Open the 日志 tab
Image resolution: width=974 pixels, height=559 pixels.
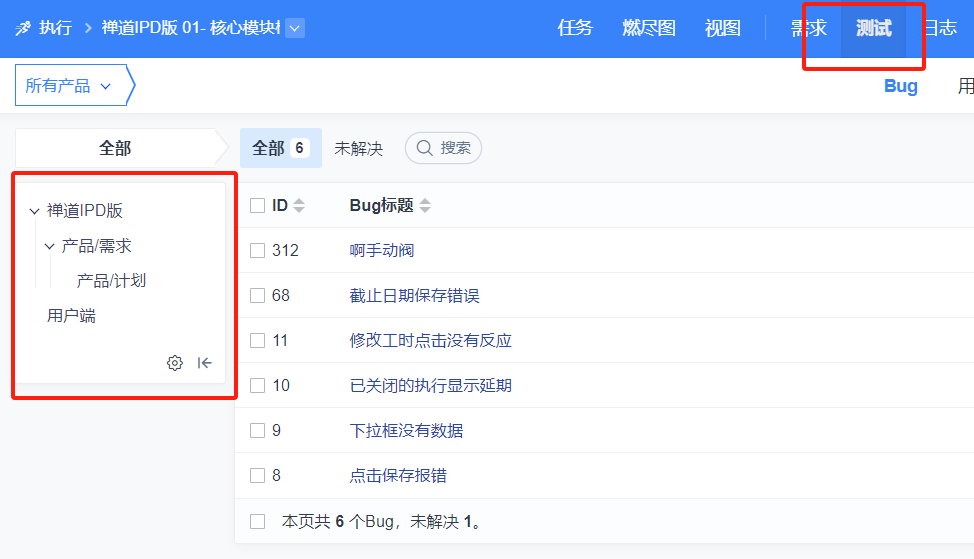tap(939, 28)
